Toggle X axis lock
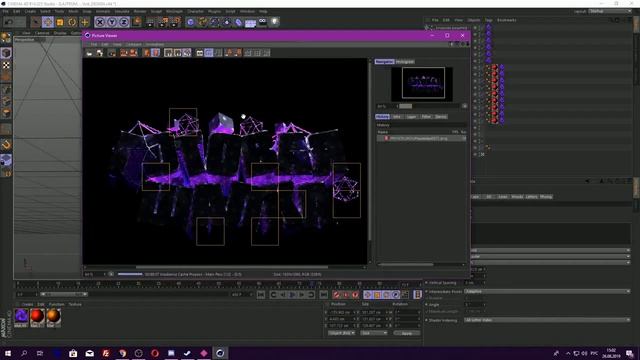This screenshot has width=640, height=360. click(x=100, y=22)
